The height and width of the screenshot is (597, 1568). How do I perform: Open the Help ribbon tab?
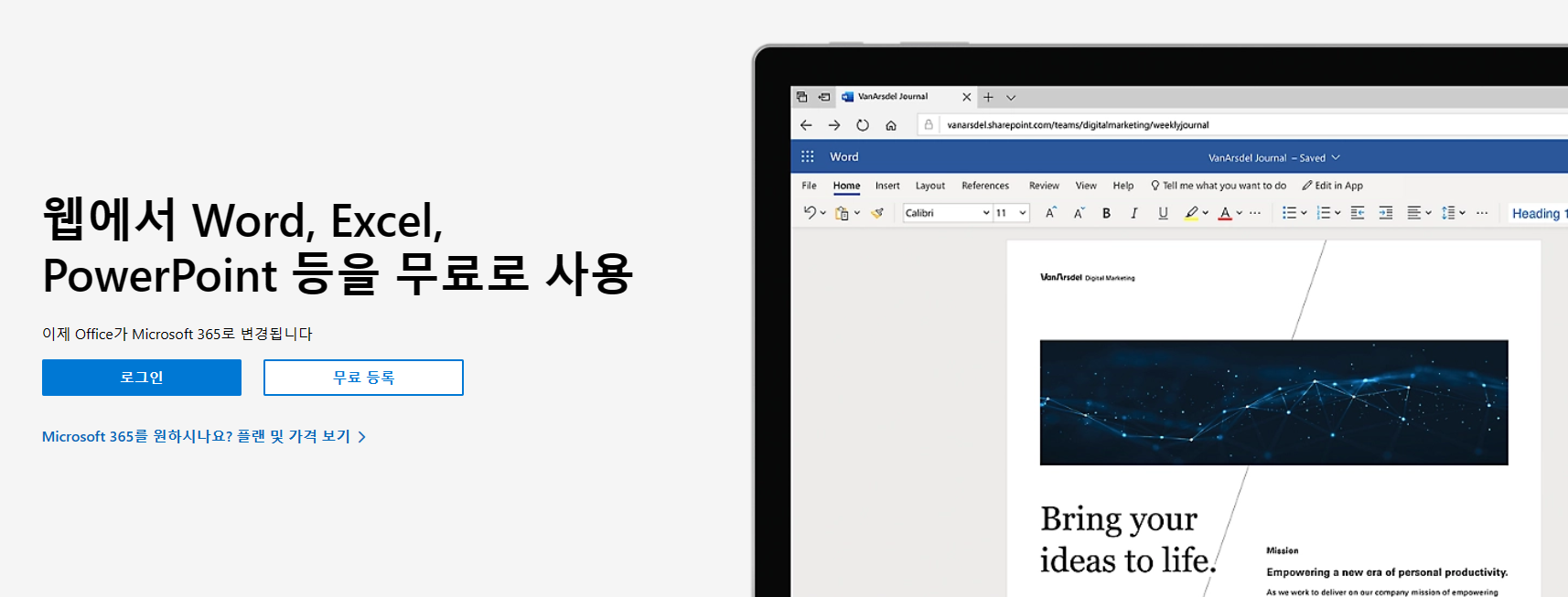click(x=1123, y=186)
